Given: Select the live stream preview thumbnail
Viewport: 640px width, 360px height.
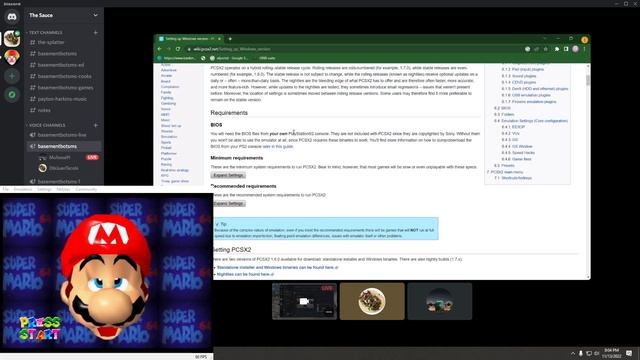Looking at the screenshot, I should (x=304, y=301).
